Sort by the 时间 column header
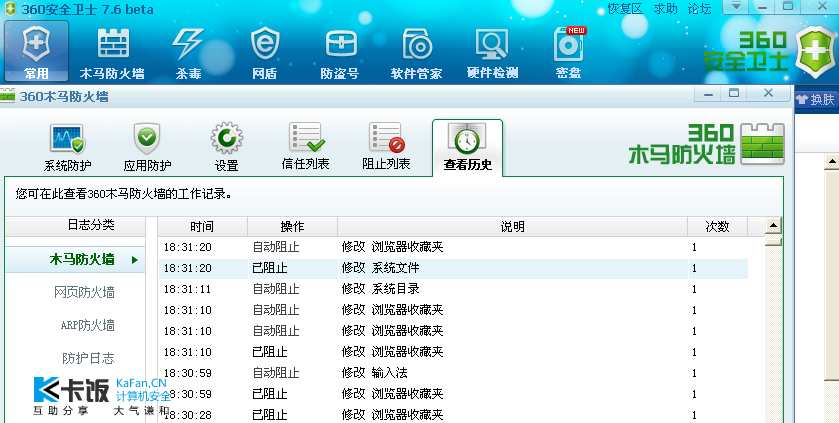The height and width of the screenshot is (423, 839). (202, 227)
